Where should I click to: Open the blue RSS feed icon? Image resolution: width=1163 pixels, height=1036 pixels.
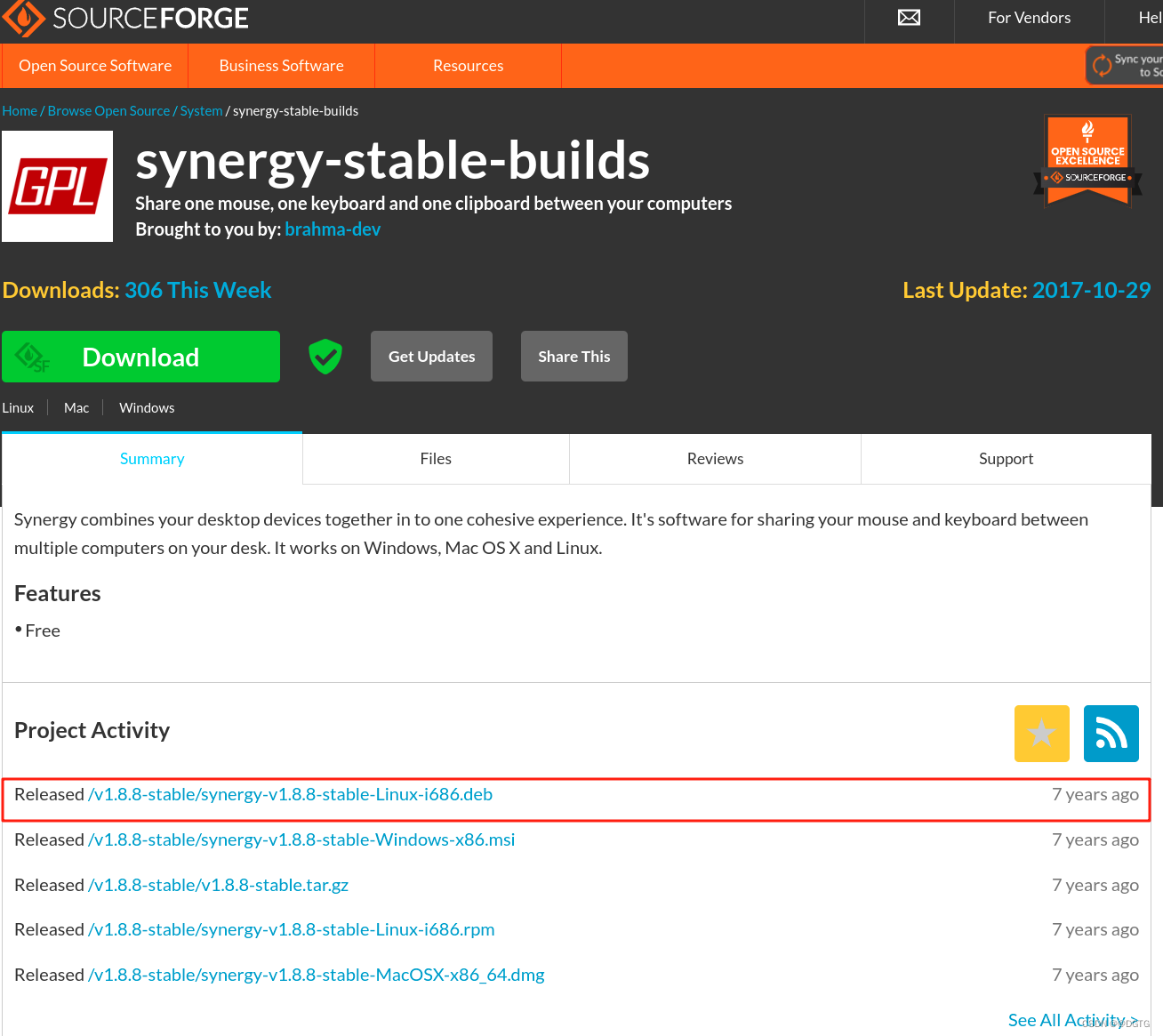[1111, 734]
